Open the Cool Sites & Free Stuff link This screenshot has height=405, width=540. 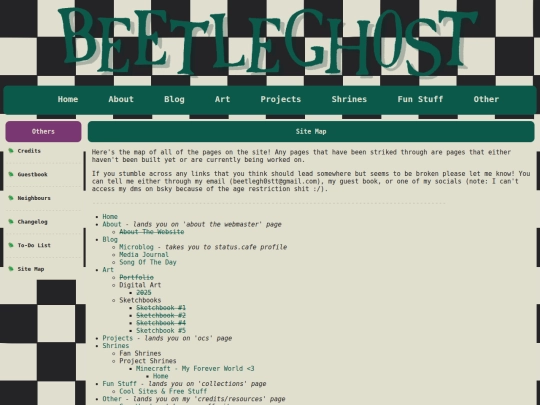pyautogui.click(x=163, y=391)
